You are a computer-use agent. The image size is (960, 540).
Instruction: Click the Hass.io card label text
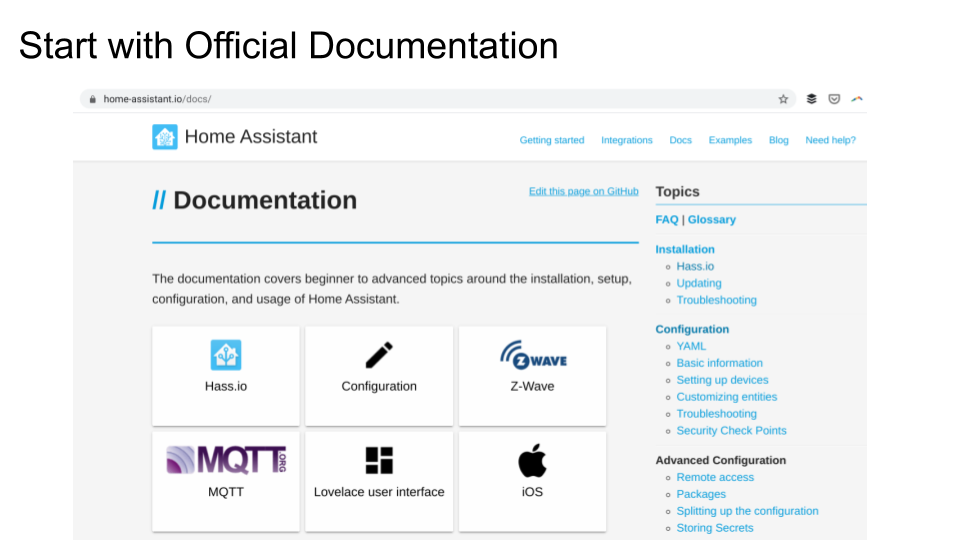coord(226,386)
